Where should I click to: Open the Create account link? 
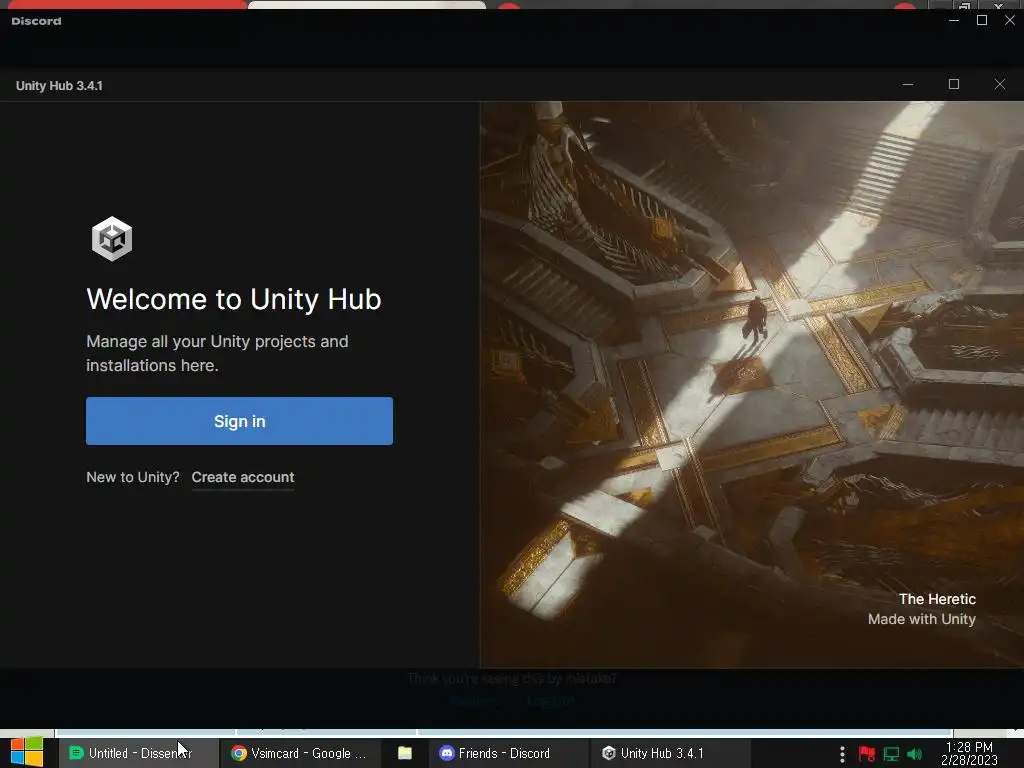(243, 477)
